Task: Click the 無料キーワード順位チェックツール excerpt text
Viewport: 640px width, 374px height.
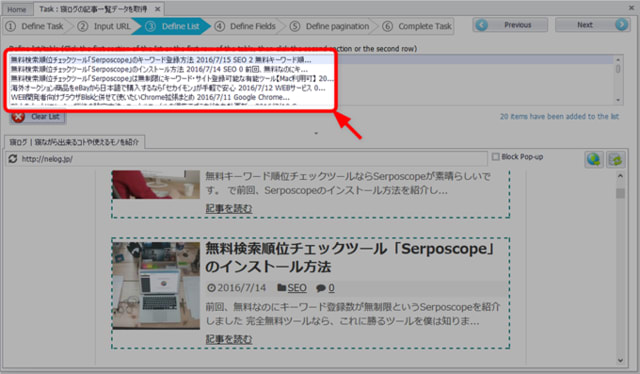Action: tap(348, 183)
